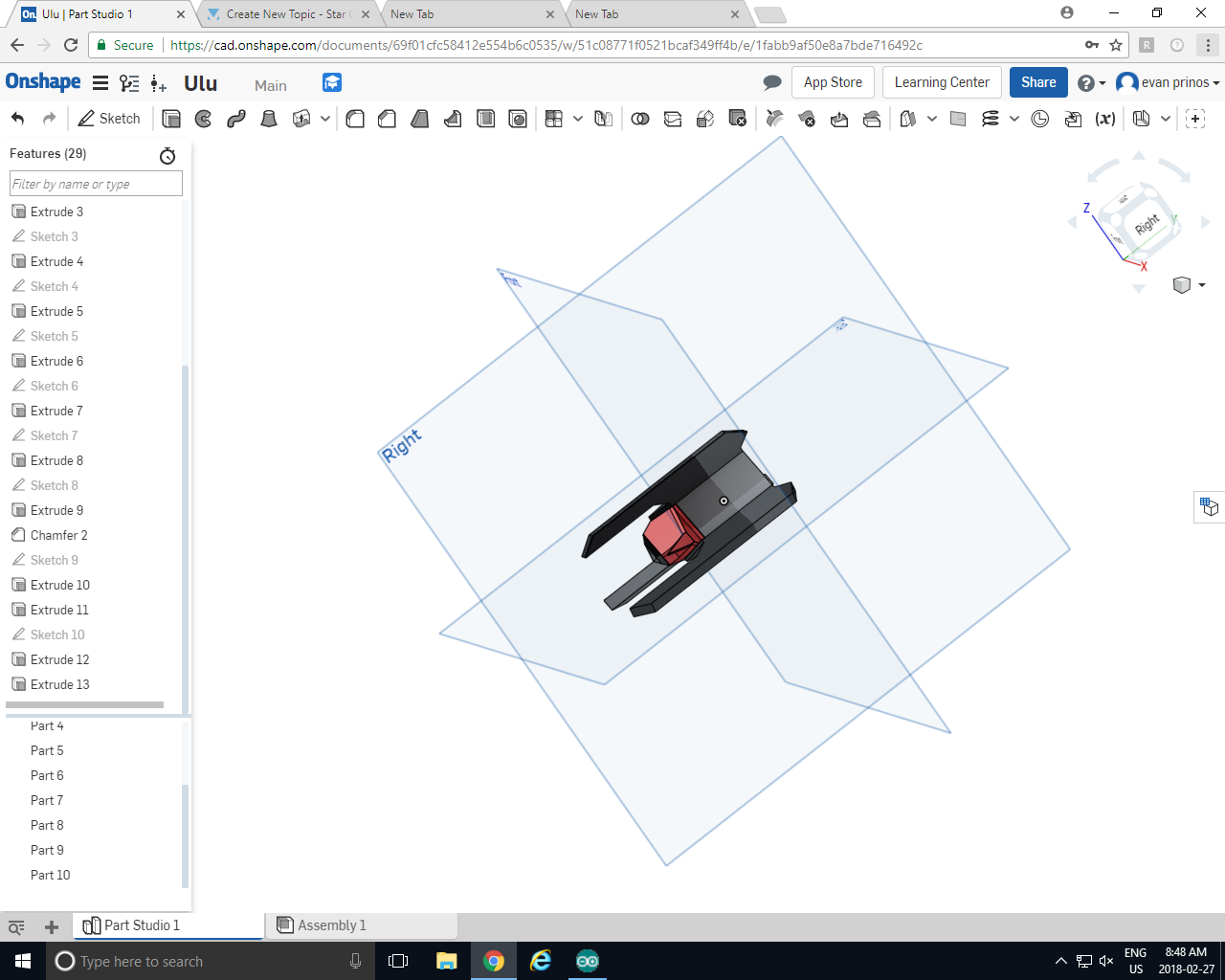The height and width of the screenshot is (980, 1225).
Task: Expand the pattern tools dropdown arrow
Action: [x=578, y=119]
